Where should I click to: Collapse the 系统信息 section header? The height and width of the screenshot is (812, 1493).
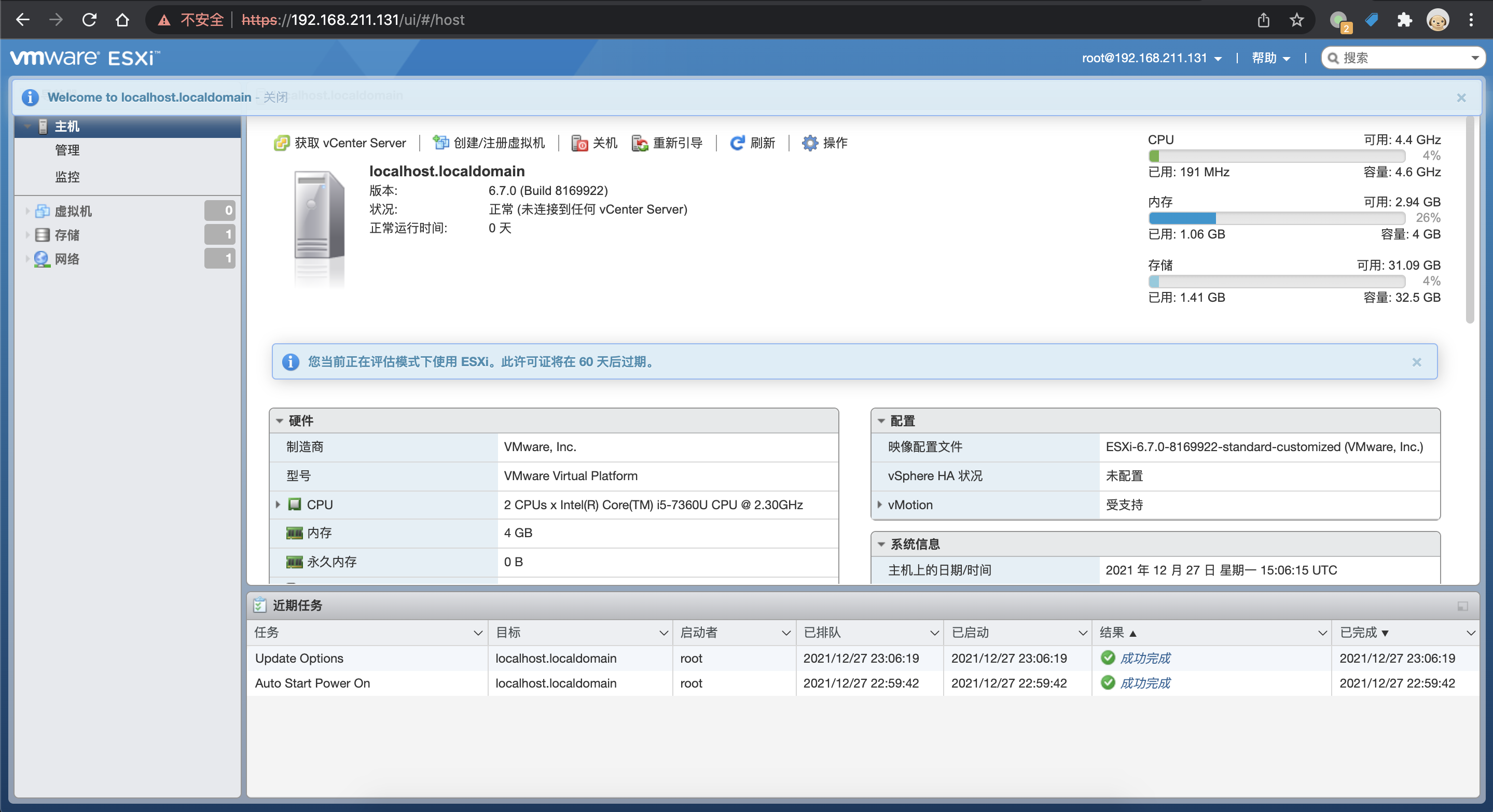(x=881, y=544)
